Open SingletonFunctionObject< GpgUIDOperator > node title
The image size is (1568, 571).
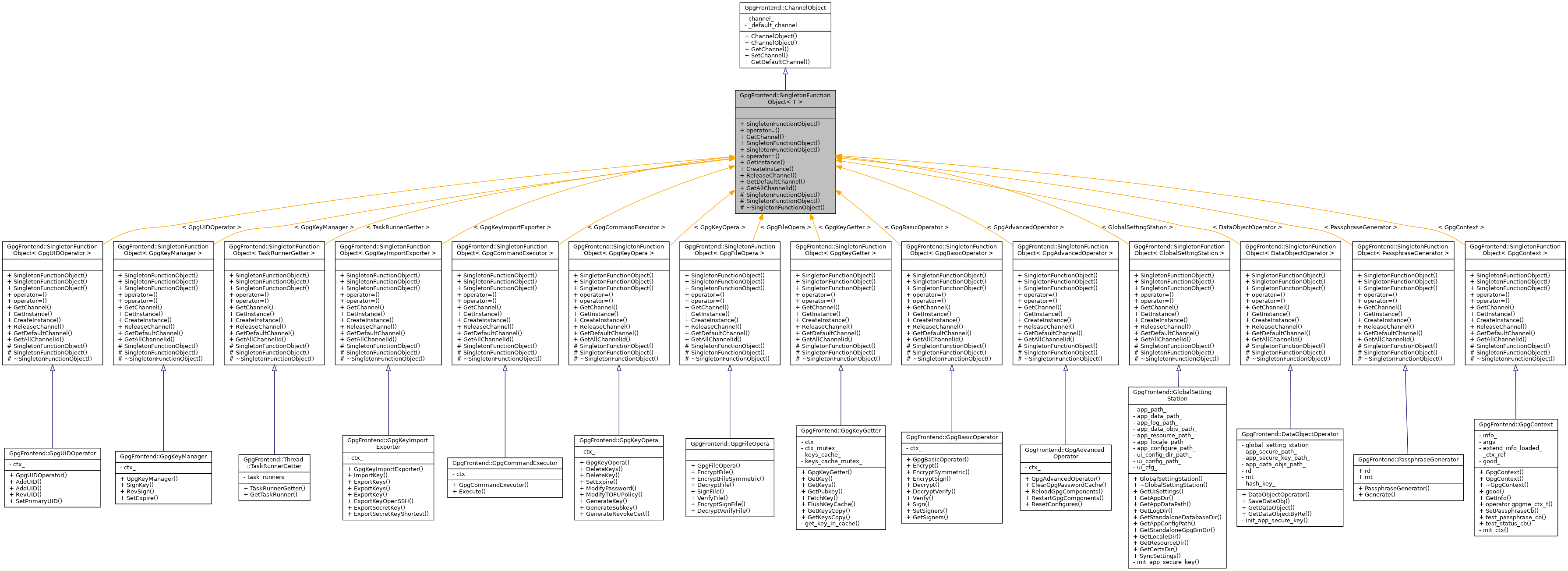[53, 250]
